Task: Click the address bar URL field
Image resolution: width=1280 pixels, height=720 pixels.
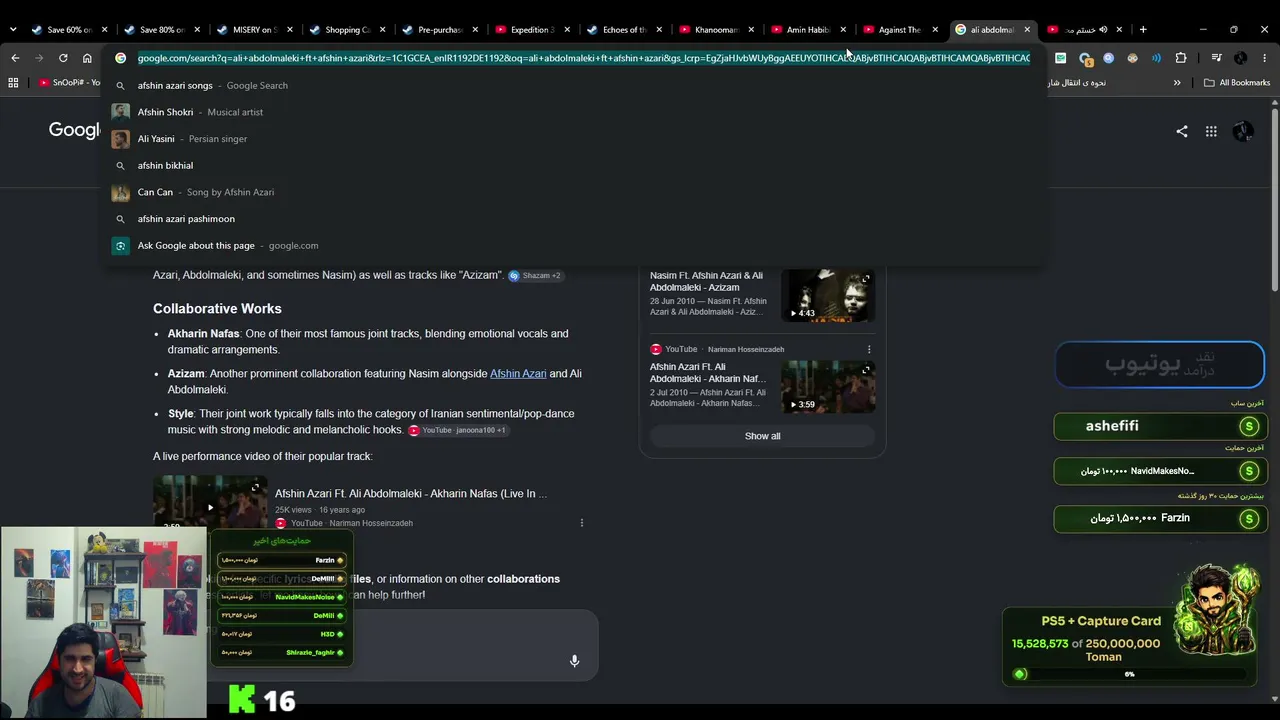Action: click(584, 58)
